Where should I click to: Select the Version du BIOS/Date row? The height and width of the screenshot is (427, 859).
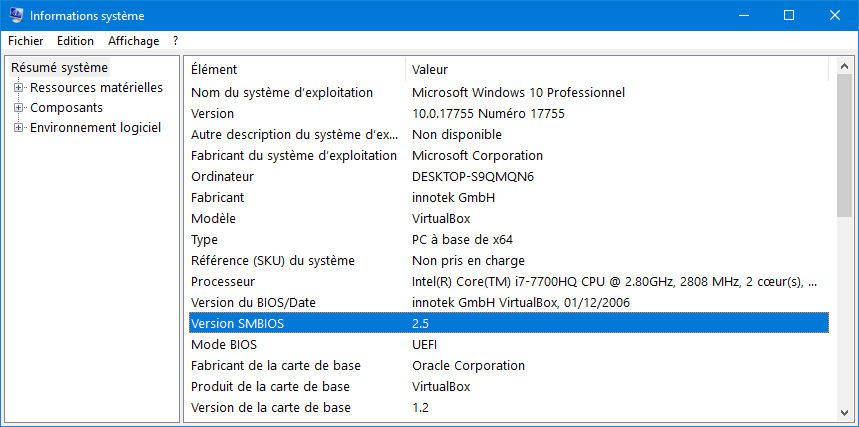(509, 303)
